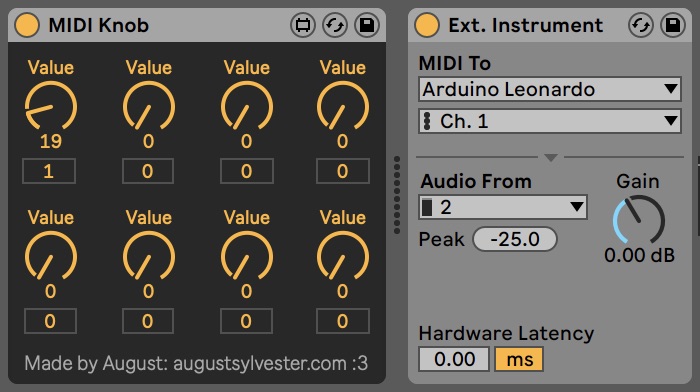This screenshot has width=700, height=392.
Task: Click the number box showing 1
Action: 49,171
